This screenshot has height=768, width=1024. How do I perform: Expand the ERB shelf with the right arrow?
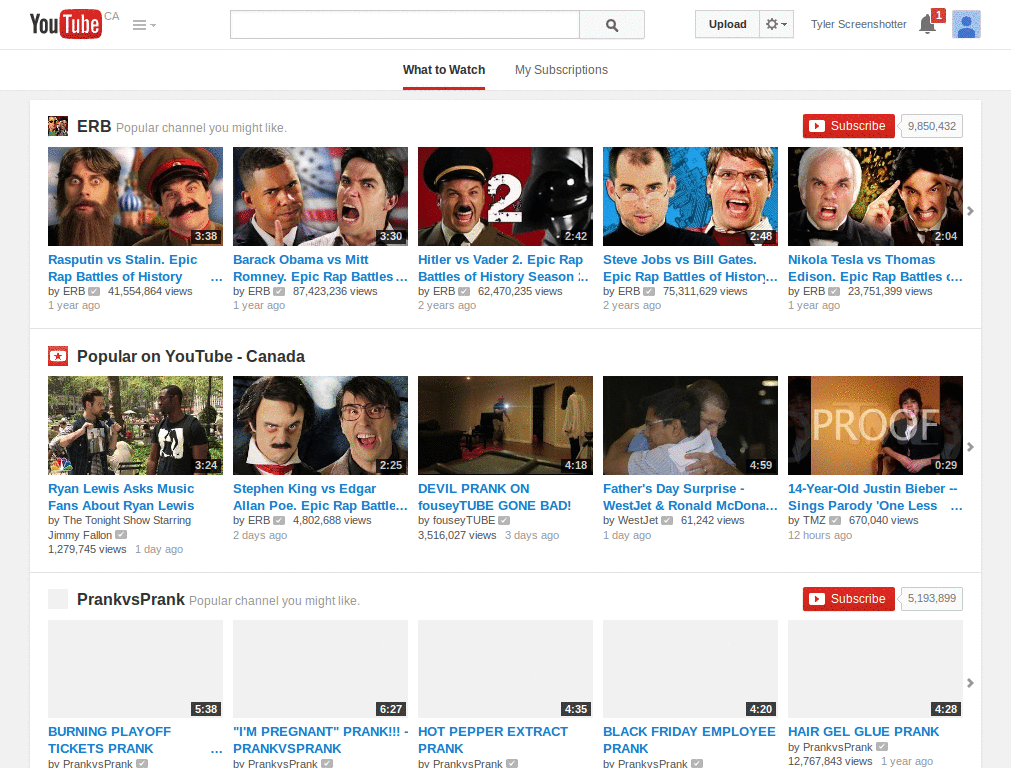coord(970,211)
